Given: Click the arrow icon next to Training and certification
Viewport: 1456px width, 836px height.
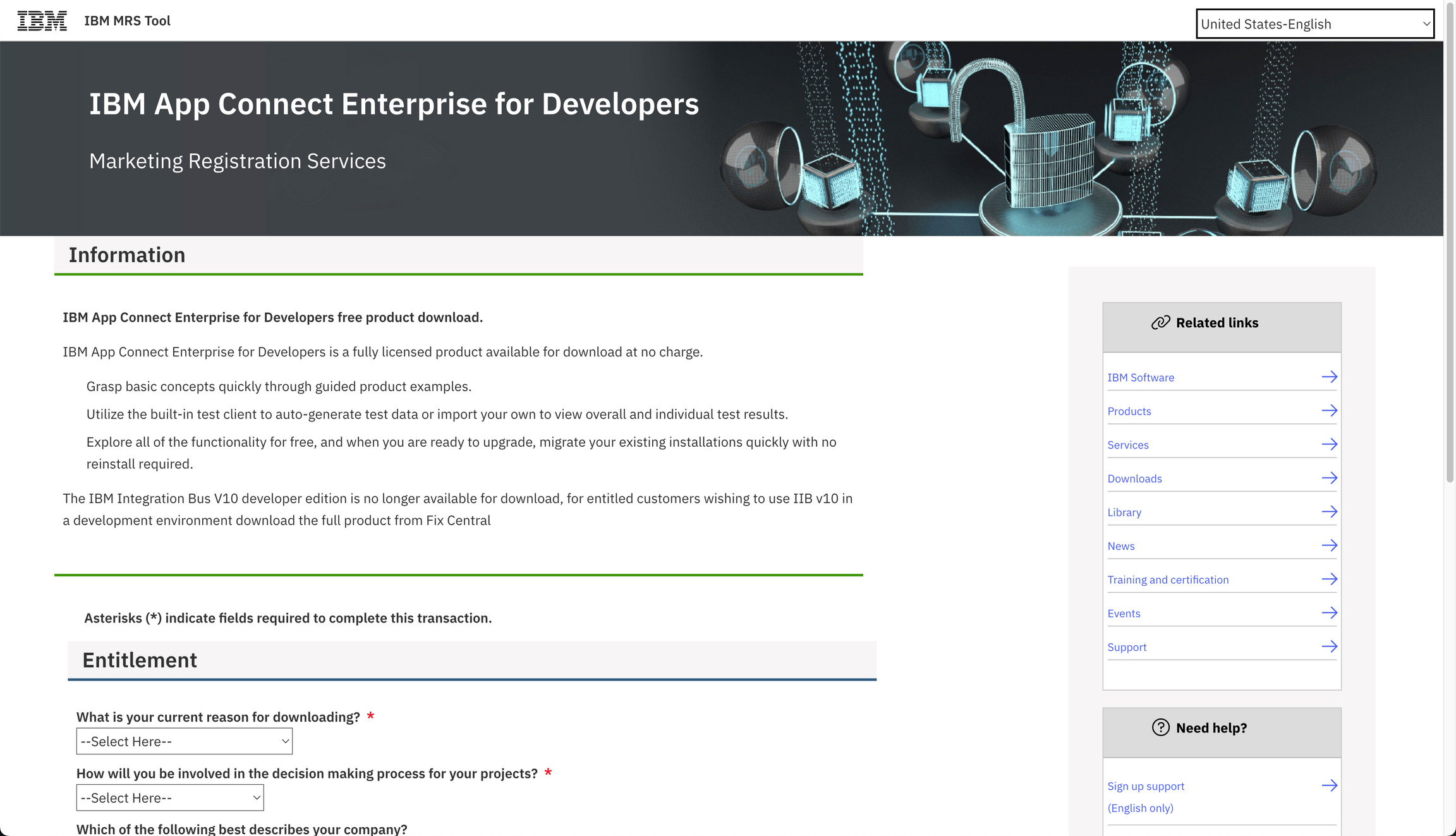Looking at the screenshot, I should pos(1329,578).
